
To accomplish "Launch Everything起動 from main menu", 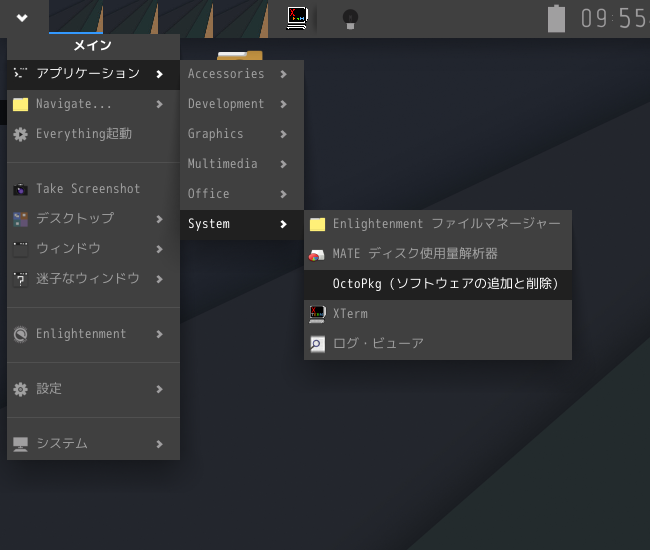I will point(93,134).
